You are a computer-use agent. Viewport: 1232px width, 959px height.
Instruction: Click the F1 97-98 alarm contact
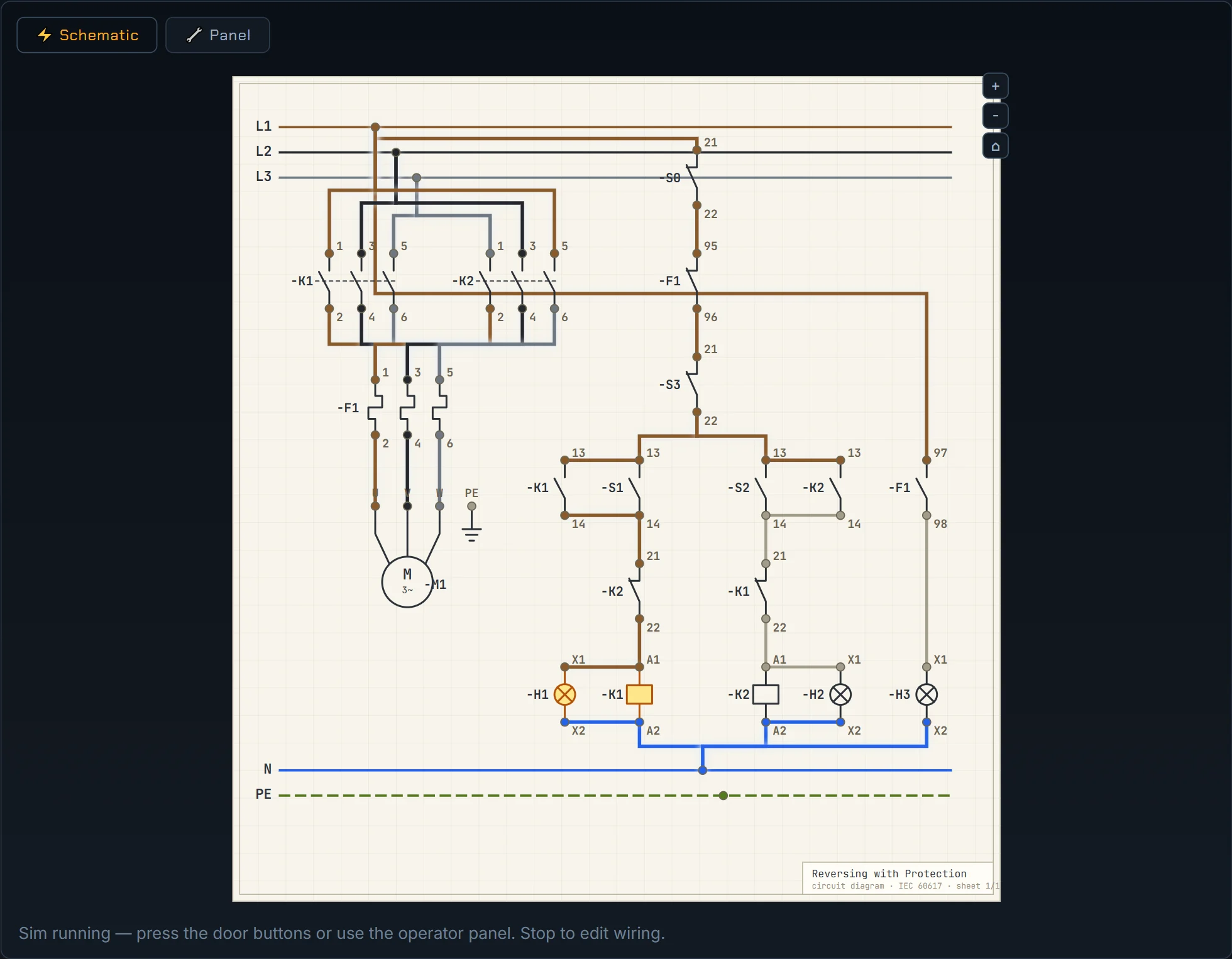tap(923, 488)
